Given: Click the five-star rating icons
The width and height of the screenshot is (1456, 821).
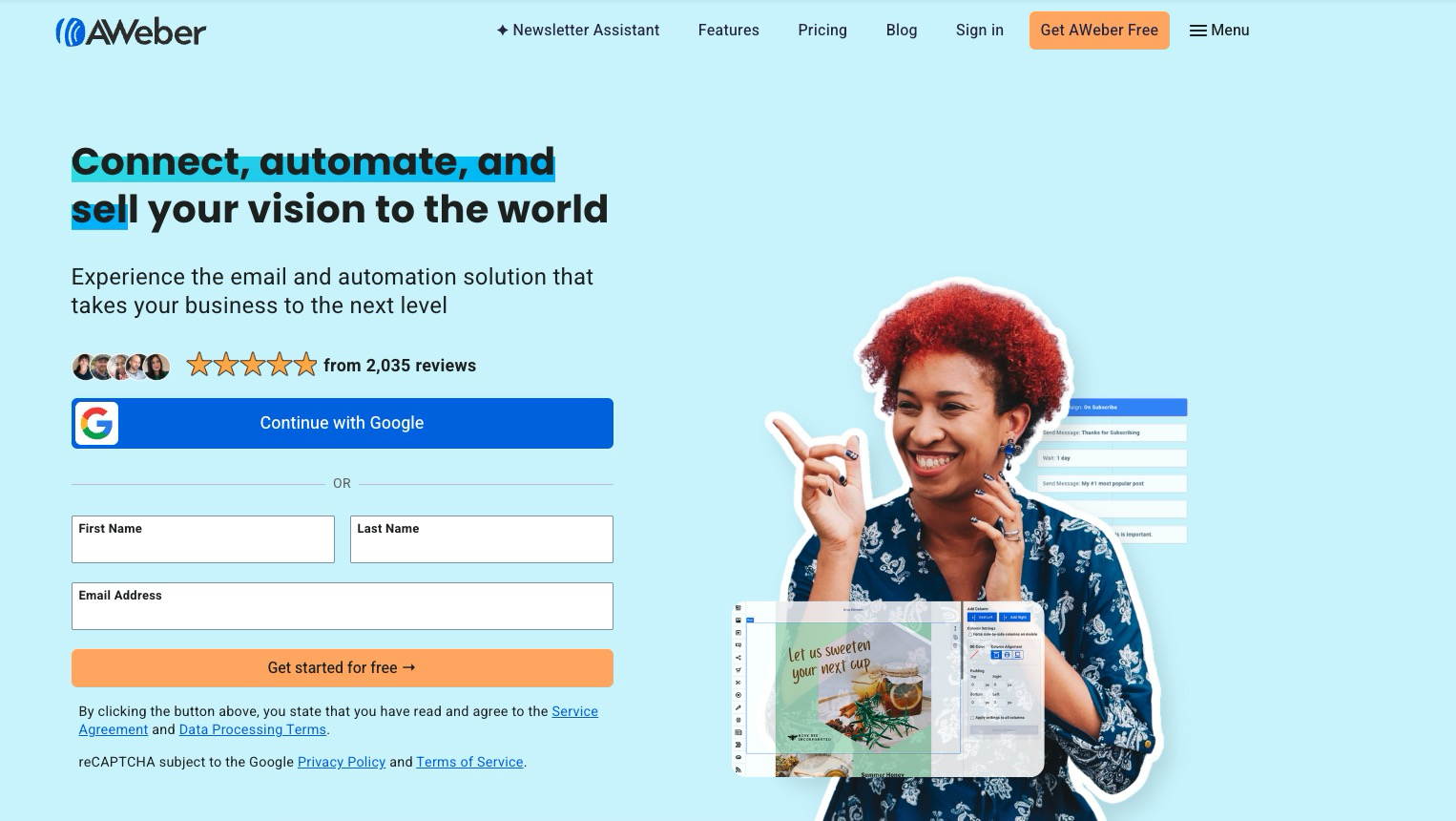Looking at the screenshot, I should pyautogui.click(x=252, y=365).
